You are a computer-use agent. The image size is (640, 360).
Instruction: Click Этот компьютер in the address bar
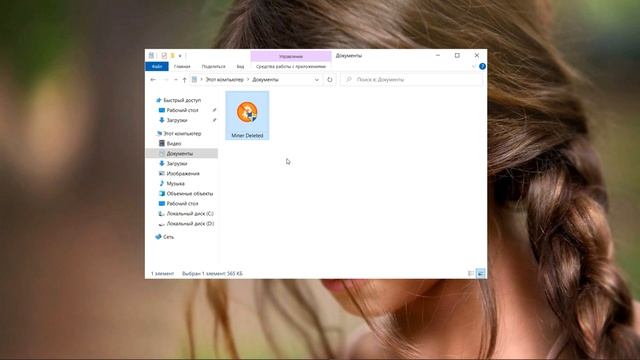[224, 80]
